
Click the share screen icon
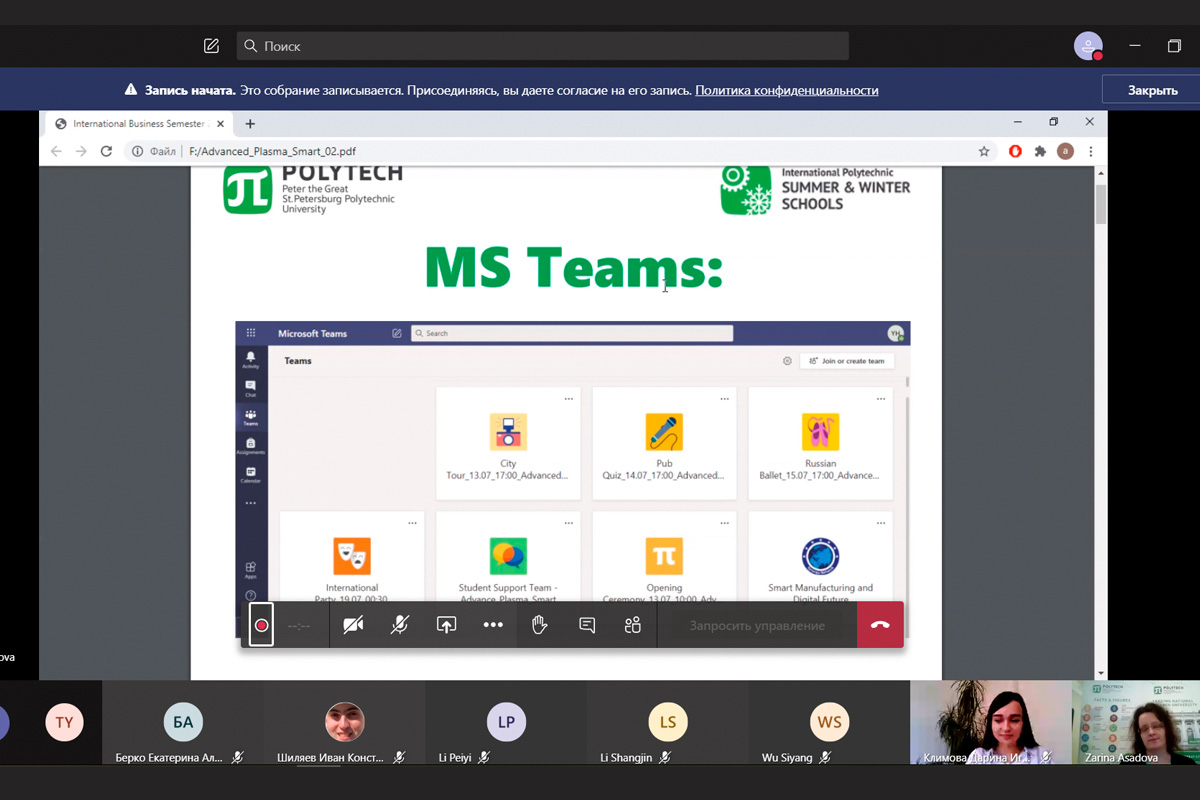click(446, 625)
